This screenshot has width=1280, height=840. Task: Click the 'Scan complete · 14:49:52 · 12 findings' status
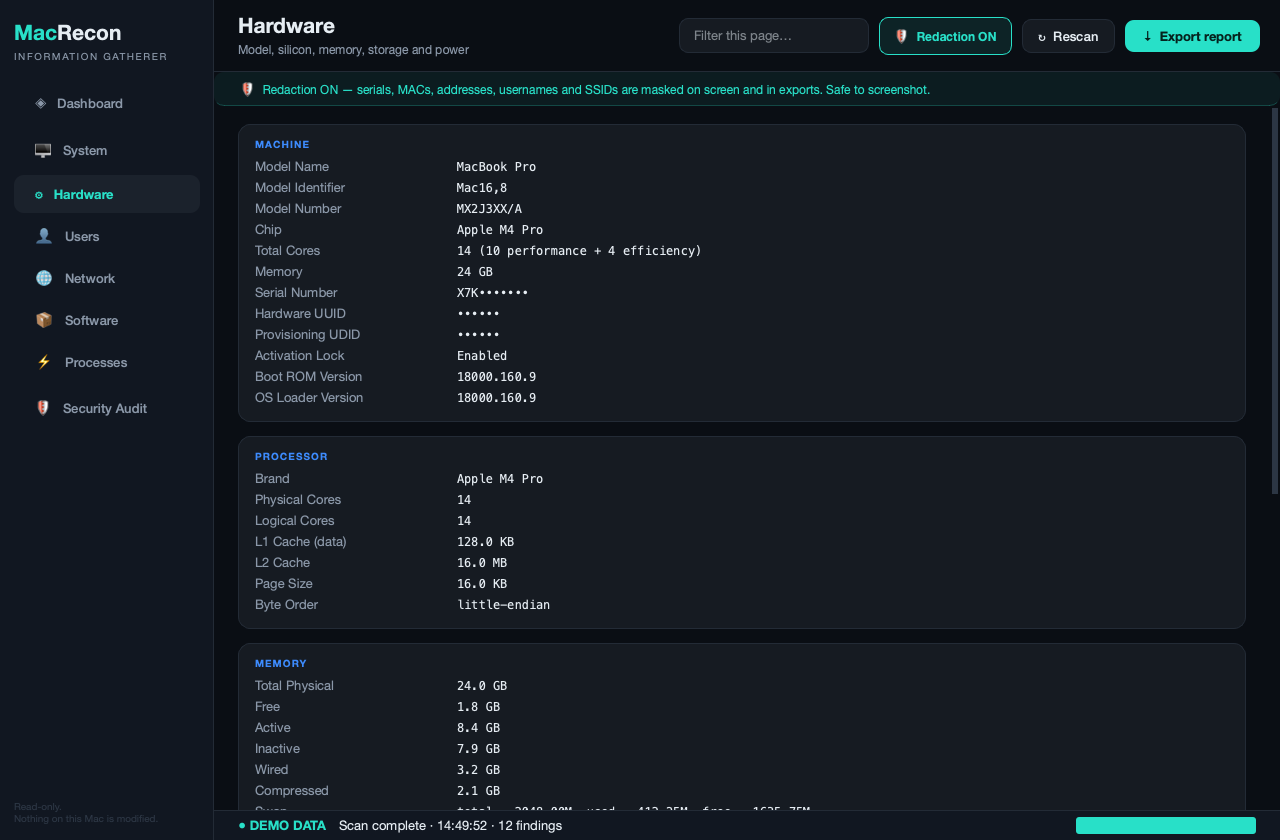(x=450, y=825)
